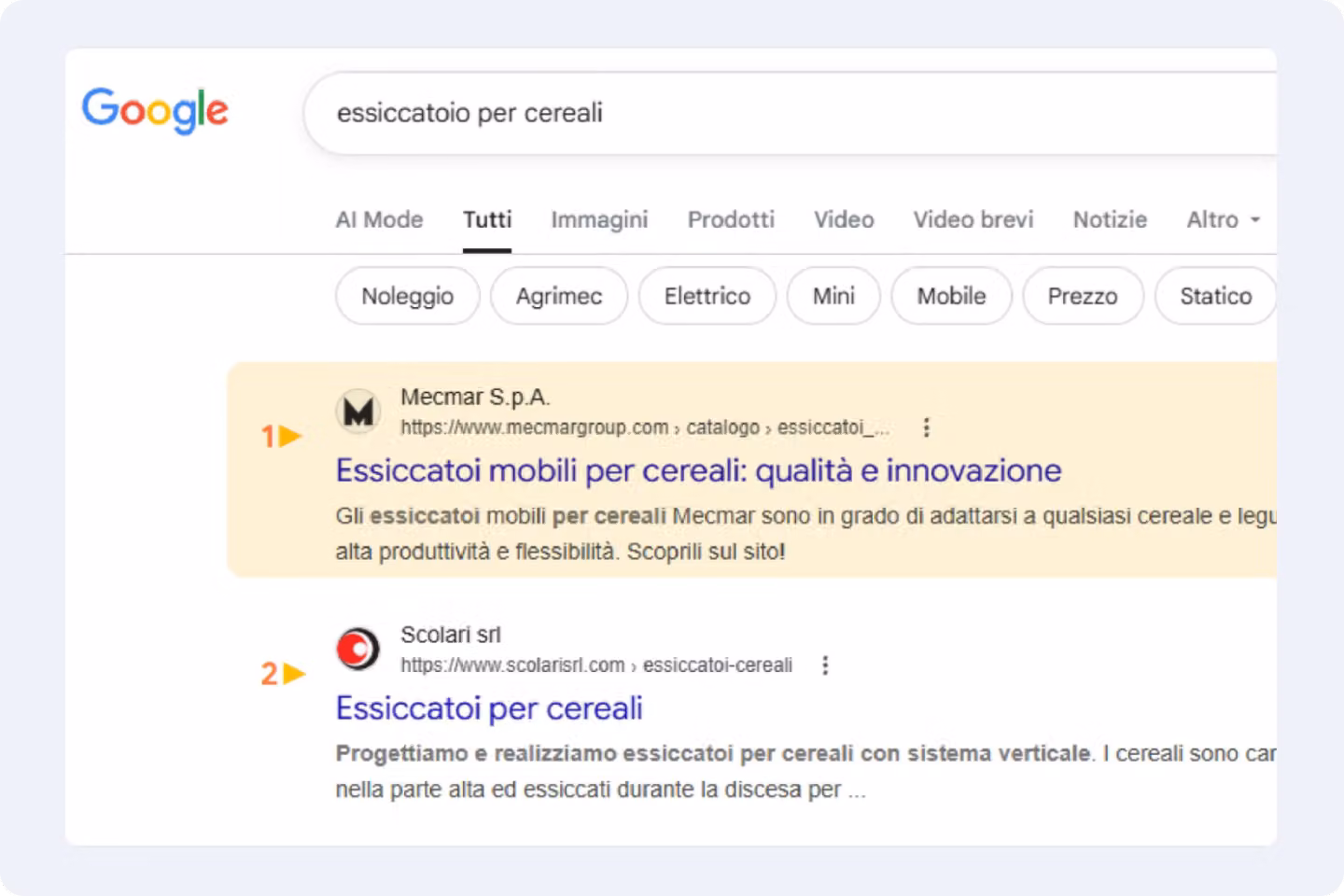Click the Scolari srl favicon
This screenshot has width=1344, height=896.
(x=358, y=649)
